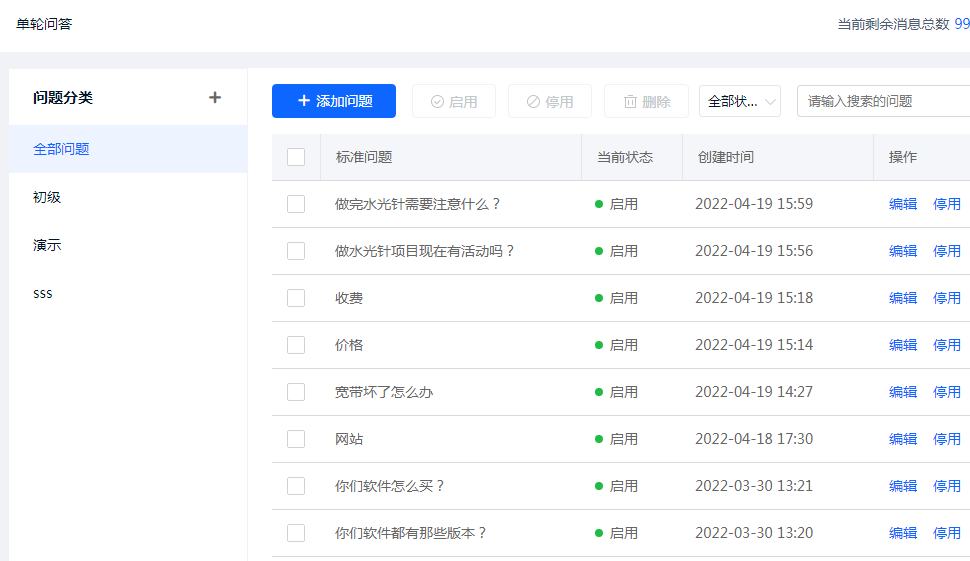
Task: Select 全部问题 category in the sidebar
Action: pos(62,149)
